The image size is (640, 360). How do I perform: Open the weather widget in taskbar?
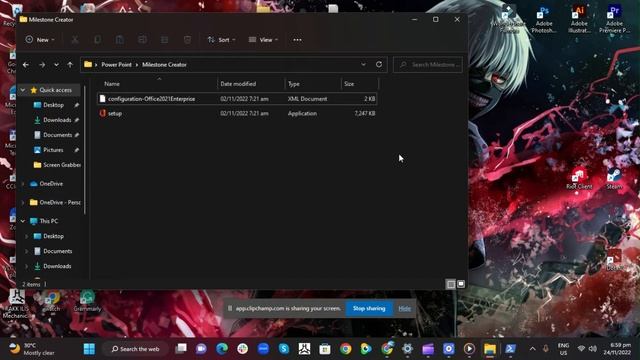[32, 349]
